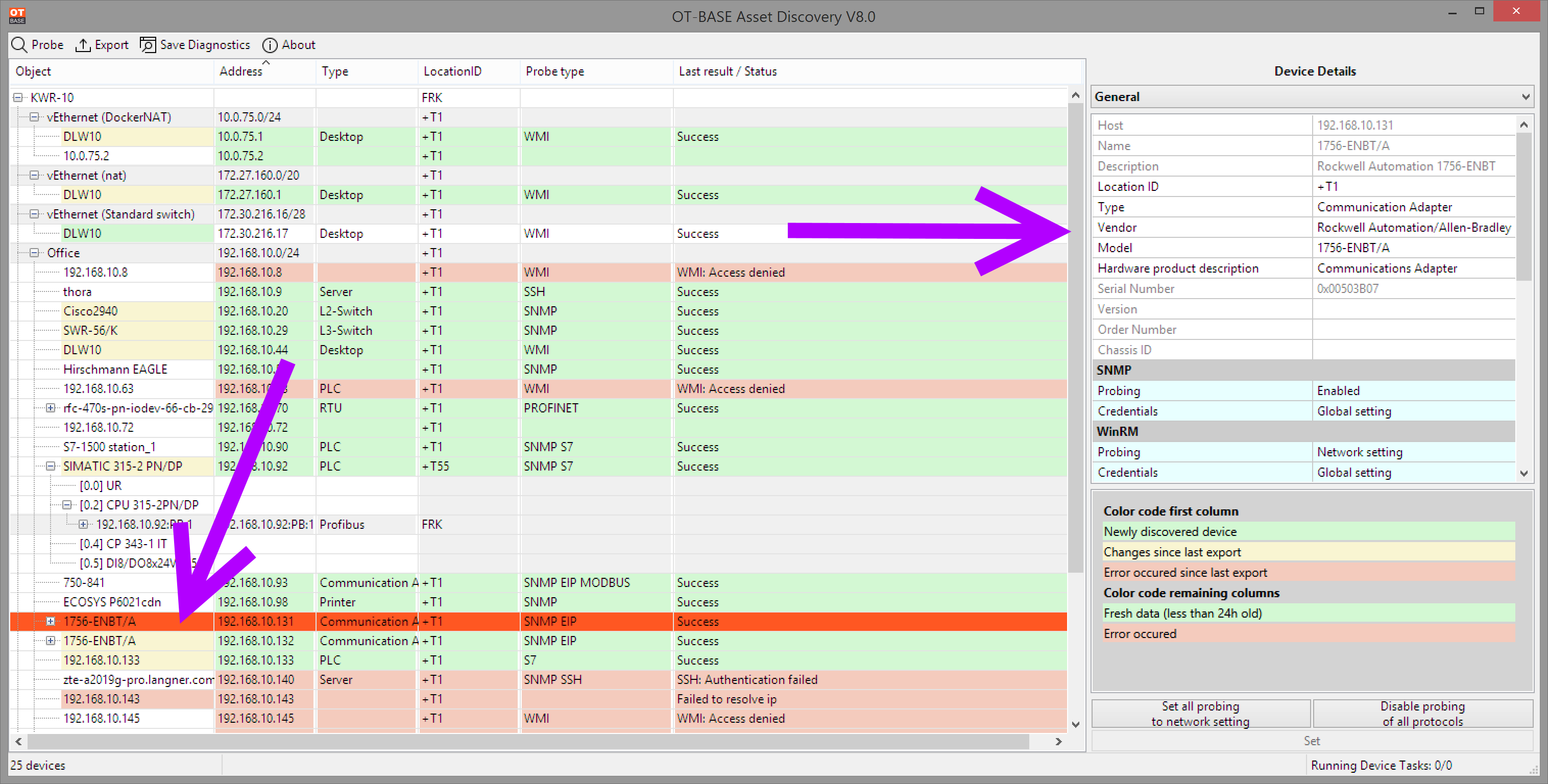1548x784 pixels.
Task: Click Set all probing to network setting
Action: pos(1200,714)
